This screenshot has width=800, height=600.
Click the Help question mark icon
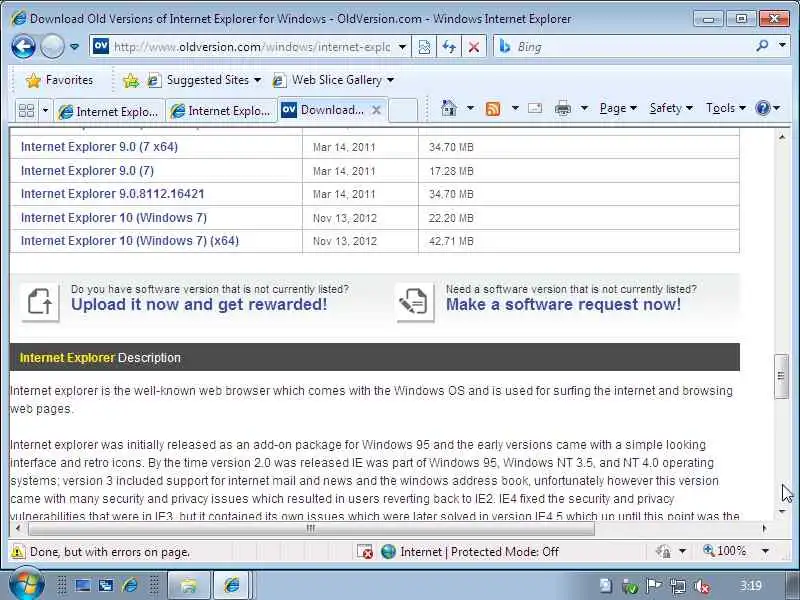(x=762, y=108)
